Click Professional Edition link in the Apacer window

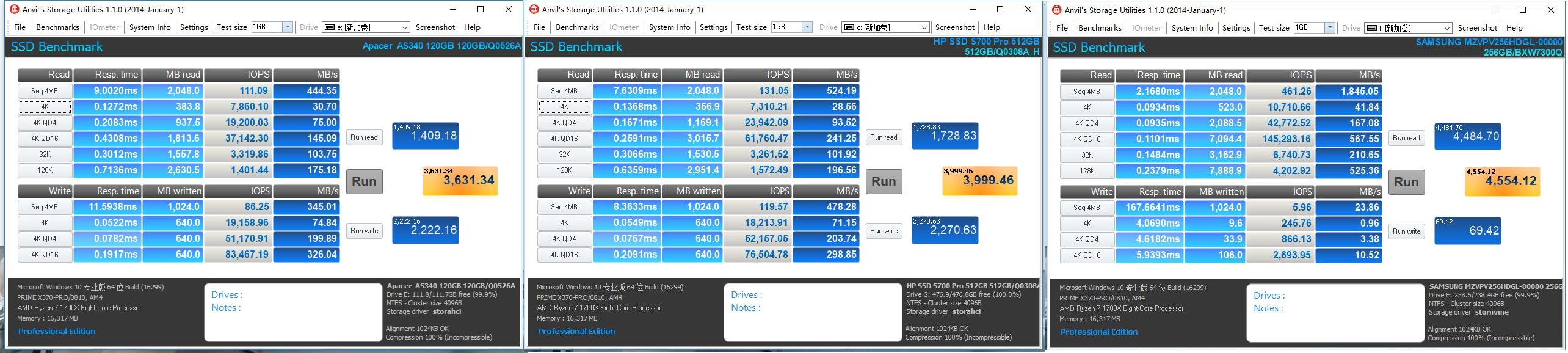point(57,332)
